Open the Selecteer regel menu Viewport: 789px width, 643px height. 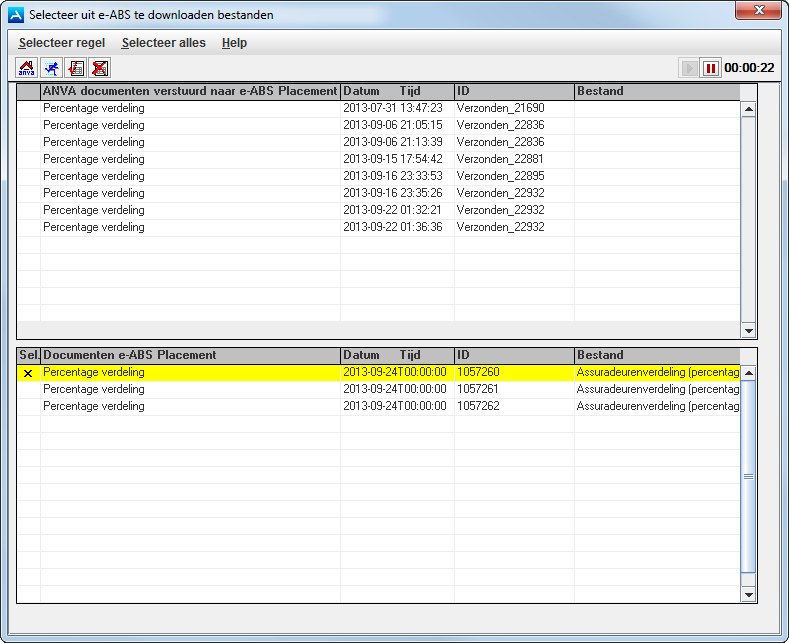(62, 43)
